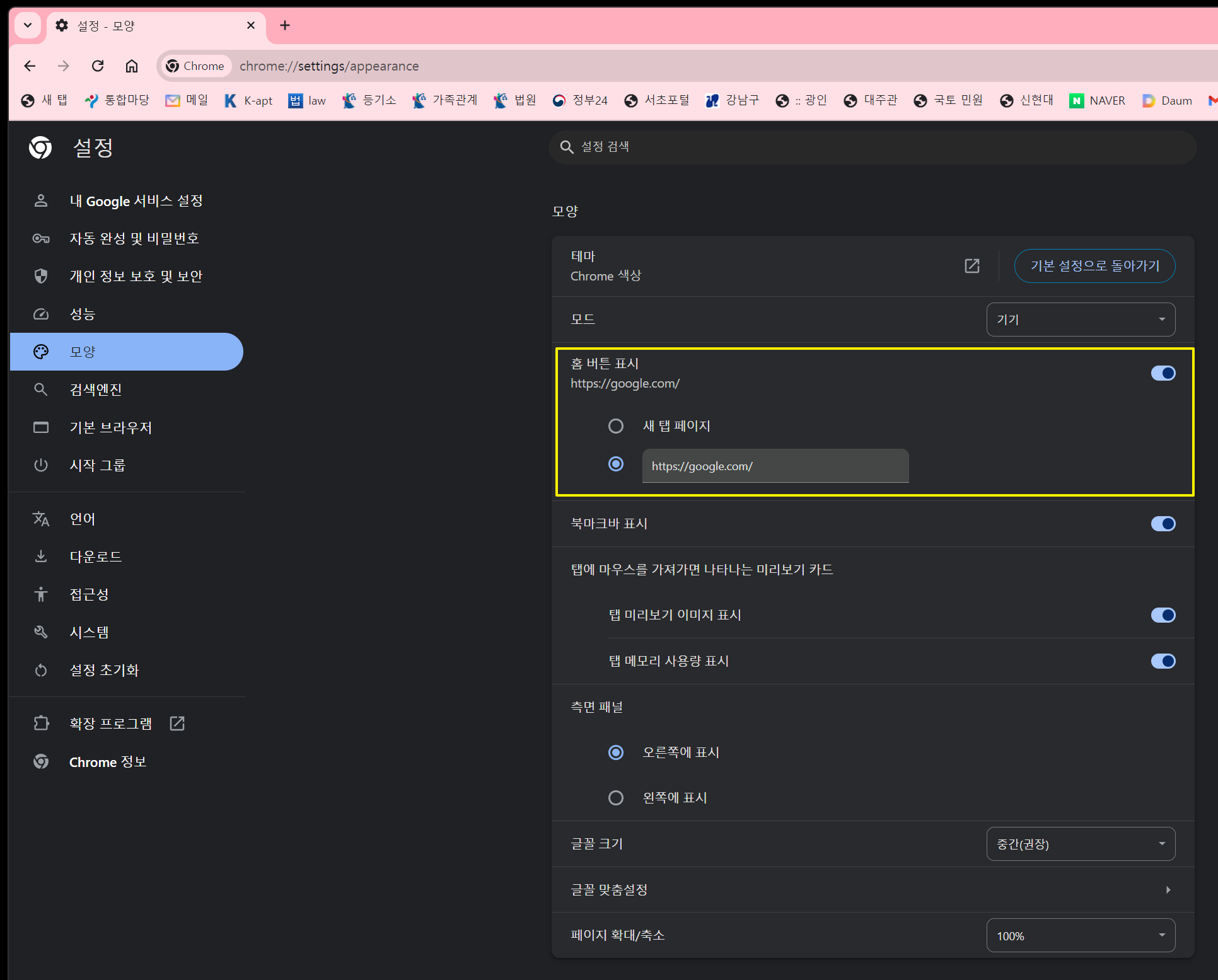Expand the 글꼴 크기 dropdown
1218x980 pixels.
[x=1080, y=844]
